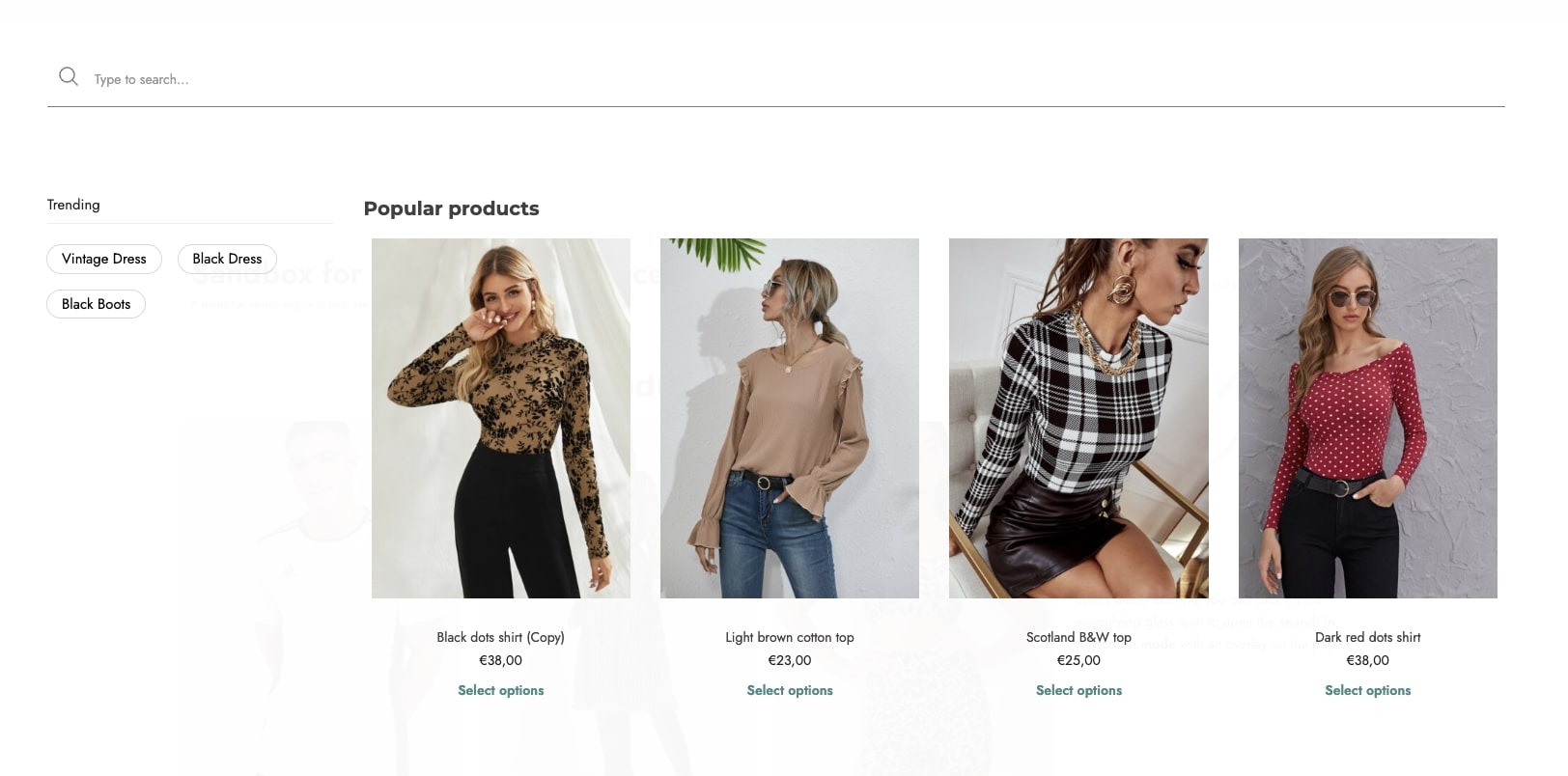Image resolution: width=1568 pixels, height=776 pixels.
Task: View the Scotland B&W top product photo
Action: (1078, 418)
